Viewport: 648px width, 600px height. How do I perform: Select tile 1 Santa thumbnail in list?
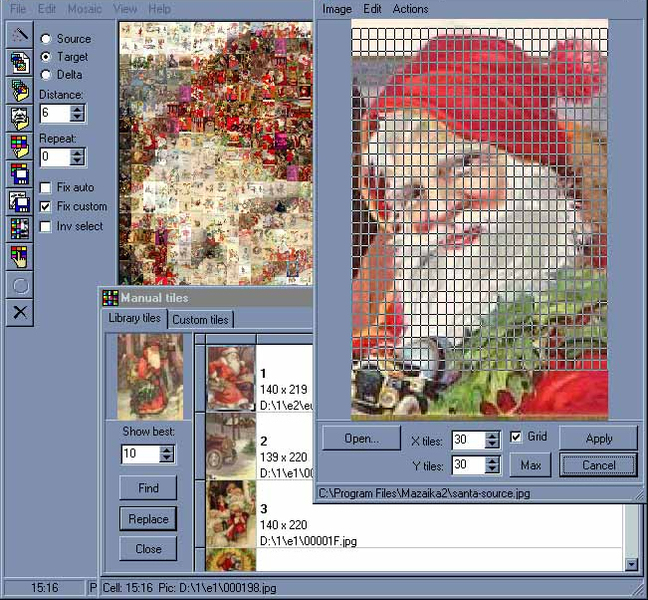click(231, 379)
